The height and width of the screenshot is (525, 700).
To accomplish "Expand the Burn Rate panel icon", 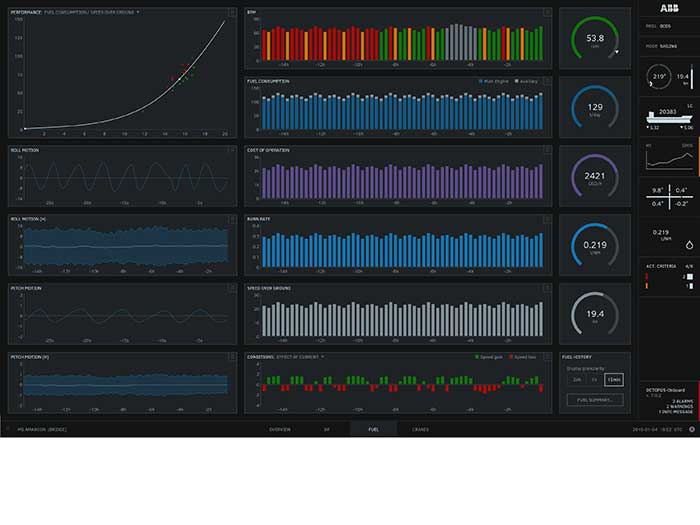I will coord(547,219).
